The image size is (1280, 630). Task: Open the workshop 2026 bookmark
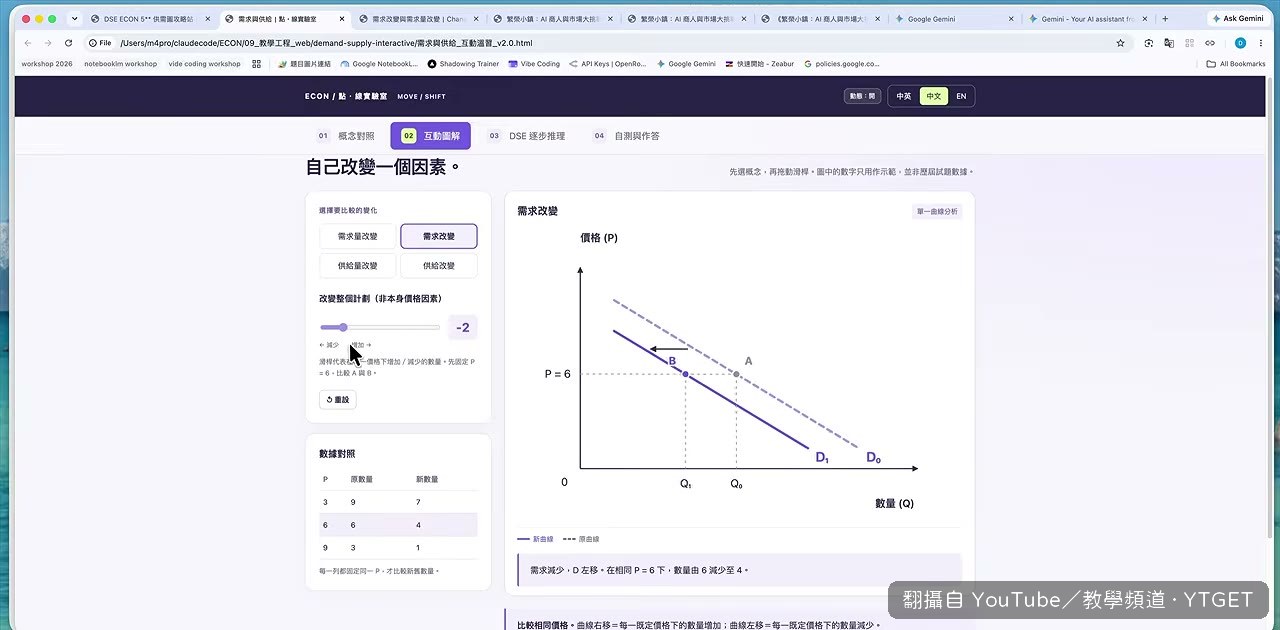(x=47, y=64)
